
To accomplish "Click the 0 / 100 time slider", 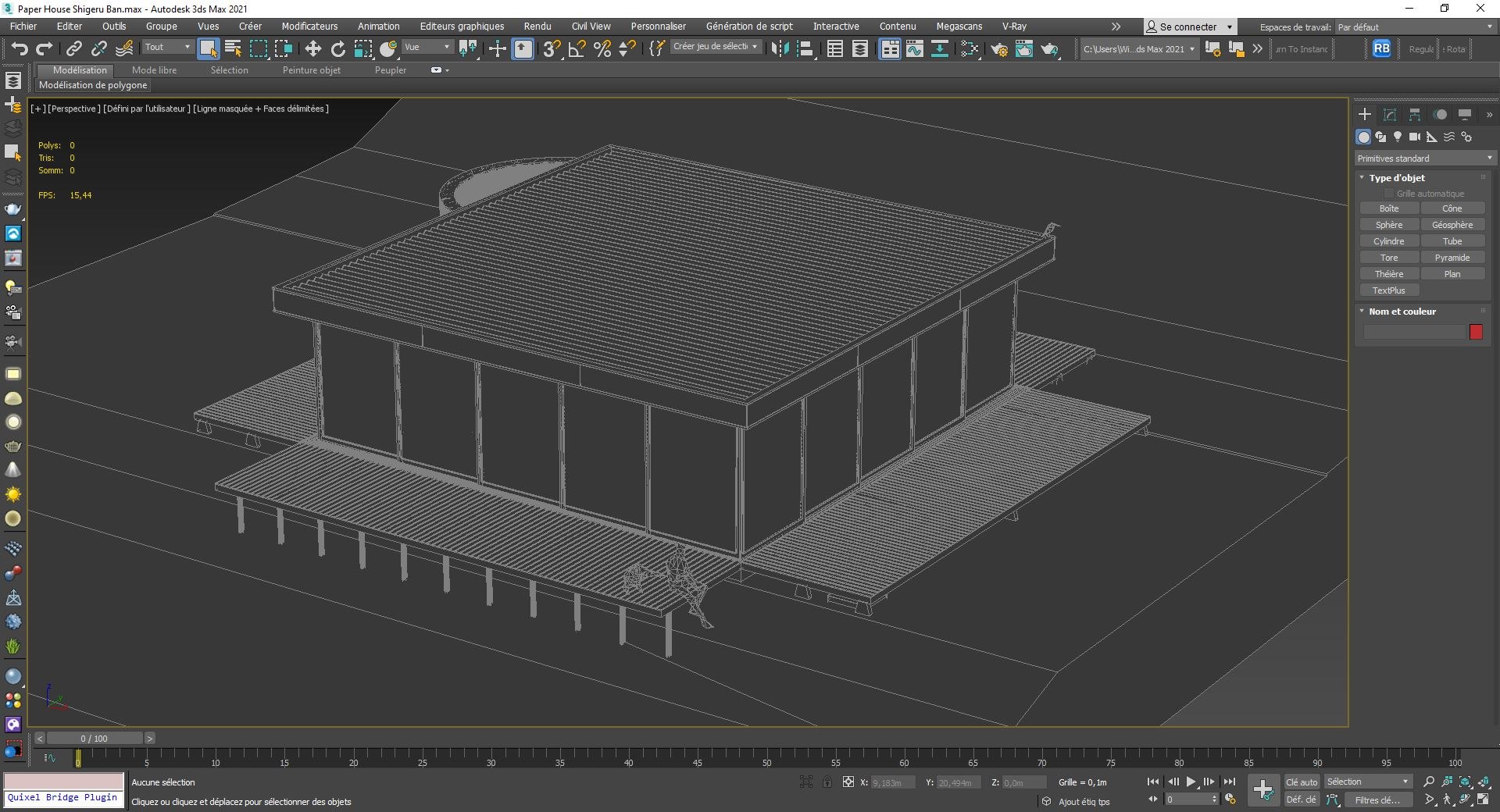I will [x=95, y=739].
